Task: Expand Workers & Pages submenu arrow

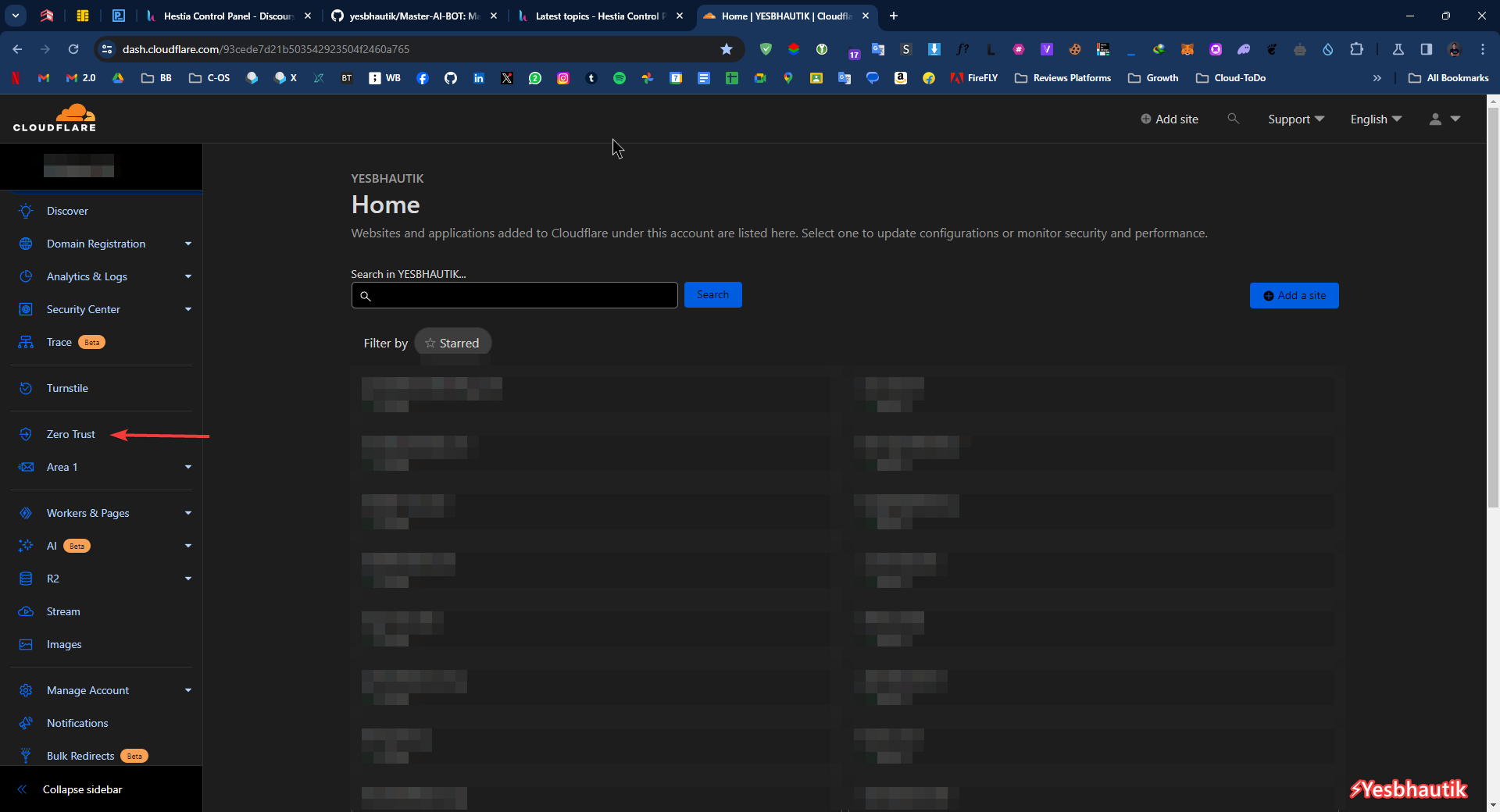Action: click(x=188, y=513)
